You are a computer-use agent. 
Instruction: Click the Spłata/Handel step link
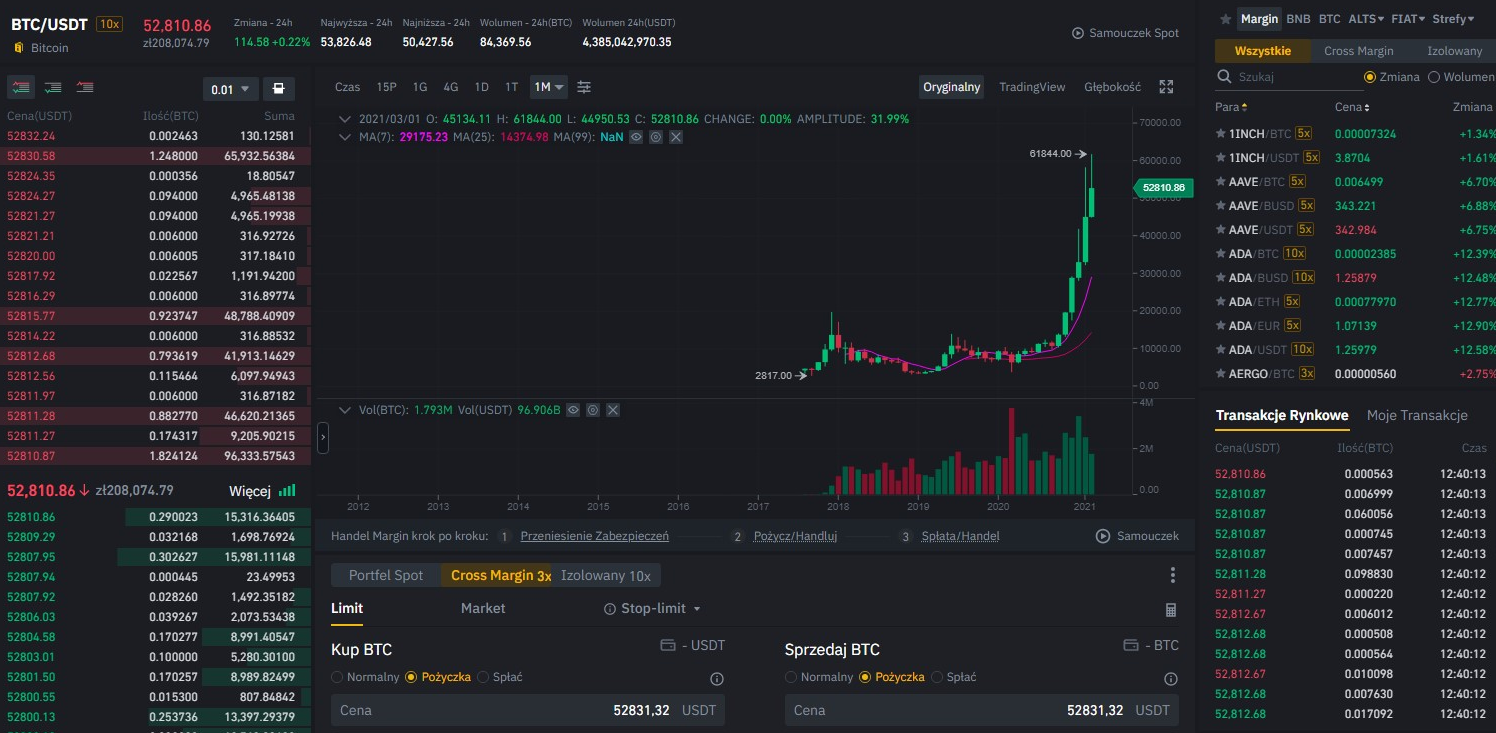(x=959, y=536)
